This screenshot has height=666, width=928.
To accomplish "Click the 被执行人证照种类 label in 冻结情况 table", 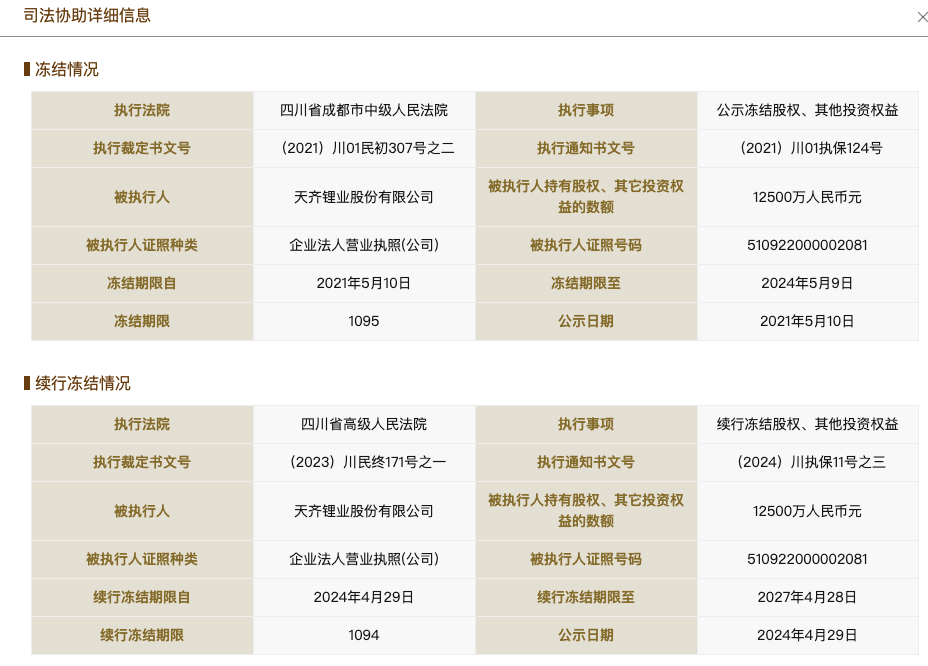I will point(142,245).
